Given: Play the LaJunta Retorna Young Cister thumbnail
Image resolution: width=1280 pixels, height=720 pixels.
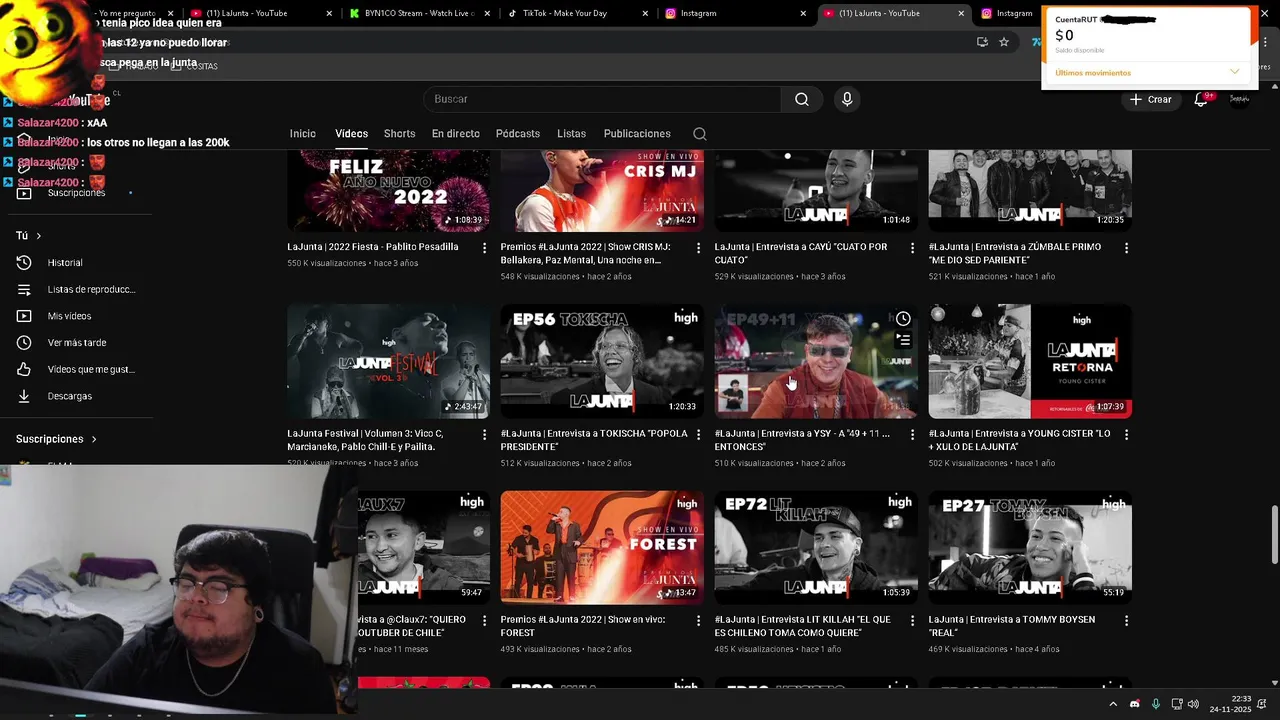Looking at the screenshot, I should (x=1030, y=361).
